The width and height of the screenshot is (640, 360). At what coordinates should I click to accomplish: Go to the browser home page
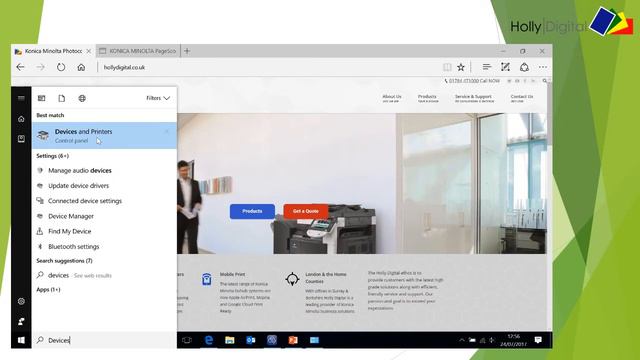81,67
